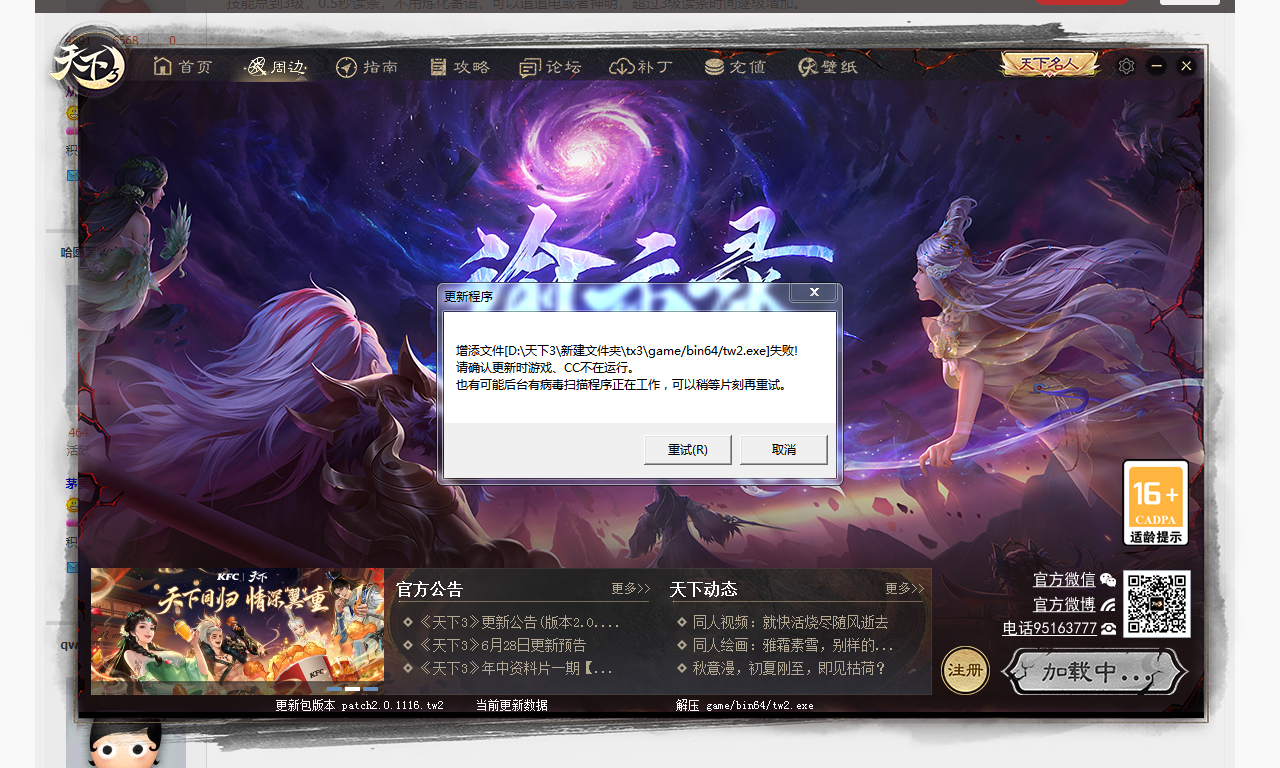
Task: Click the 更新包版本 patch2.0.1116.tw2 status text
Action: 359,705
